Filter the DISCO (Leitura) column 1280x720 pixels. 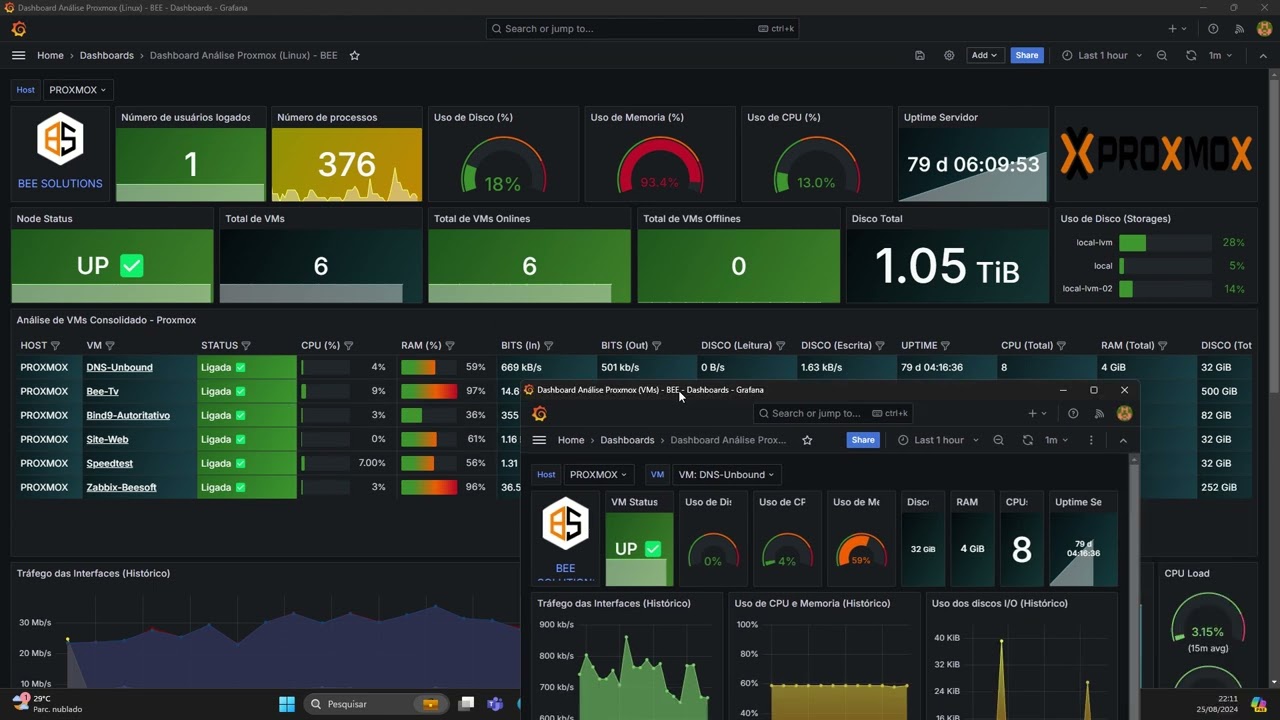point(780,346)
